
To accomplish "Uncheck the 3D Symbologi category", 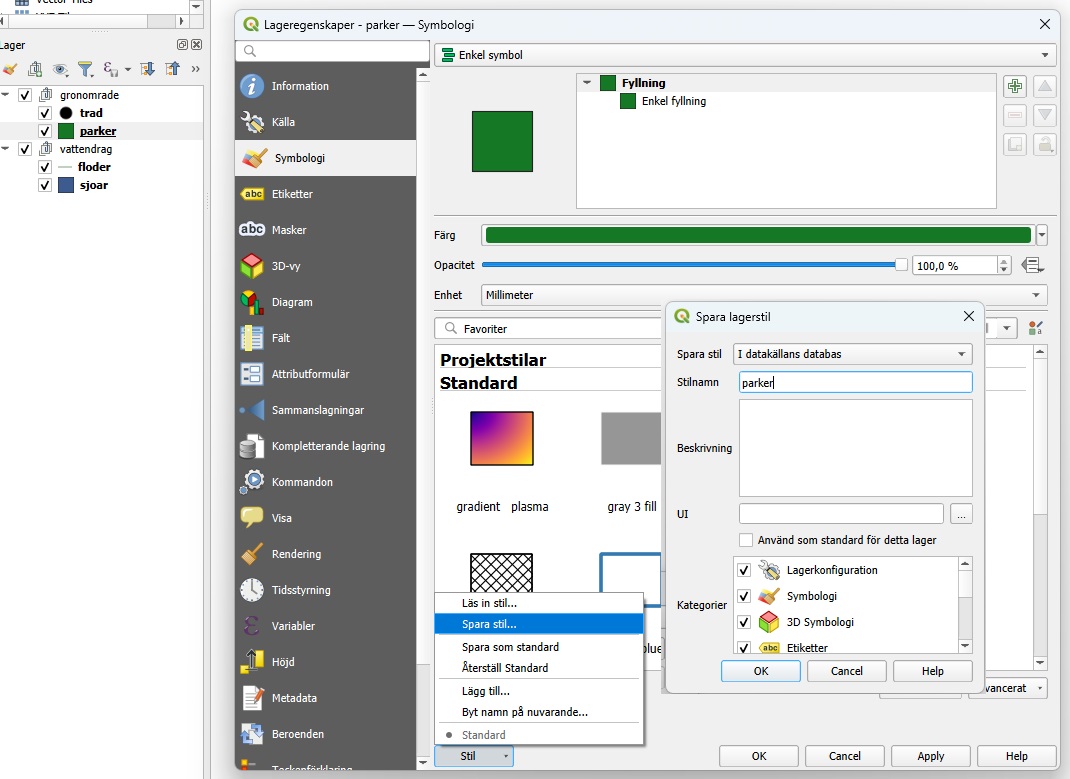I will click(x=744, y=622).
